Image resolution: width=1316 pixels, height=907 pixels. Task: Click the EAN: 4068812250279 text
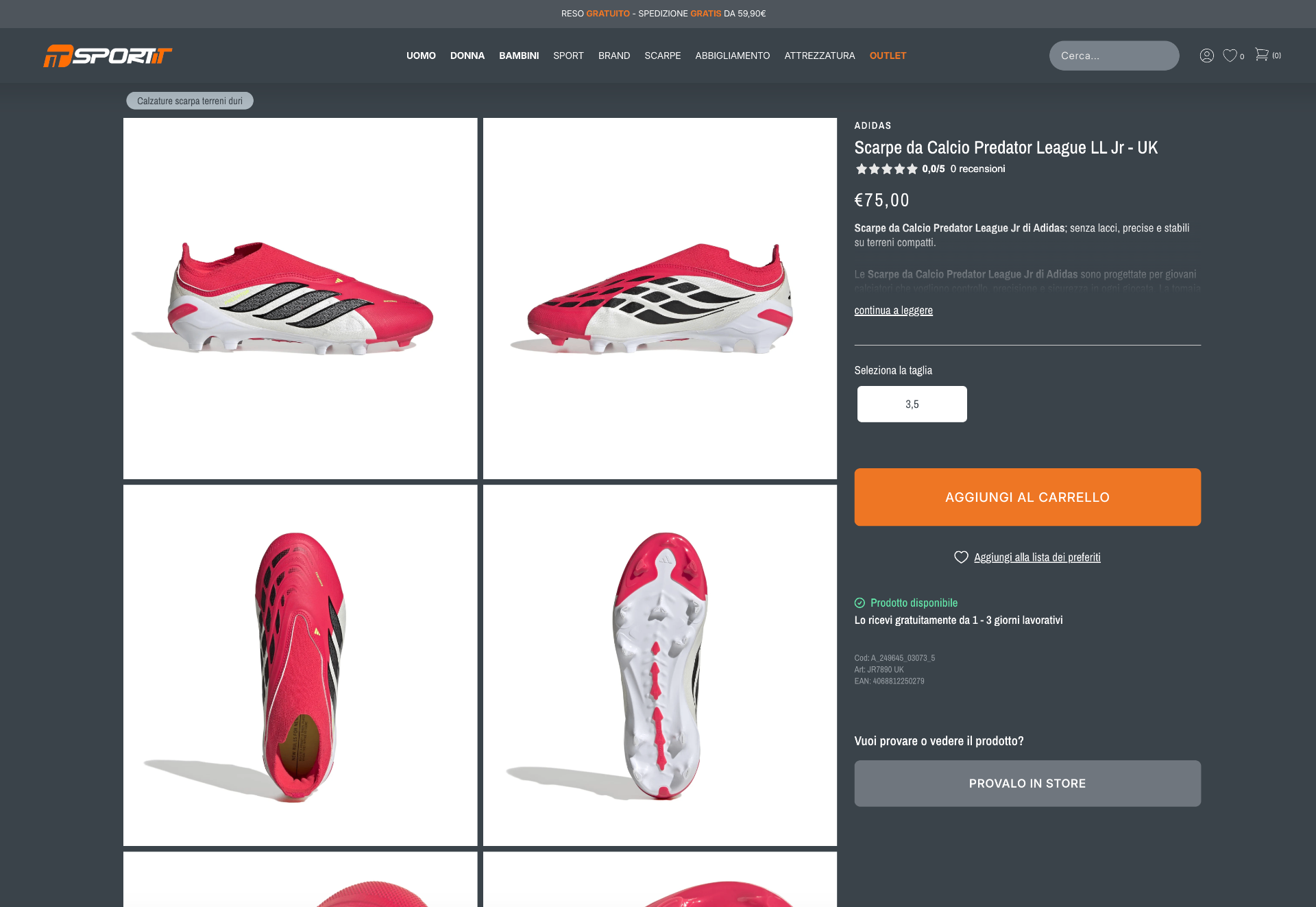click(x=889, y=681)
